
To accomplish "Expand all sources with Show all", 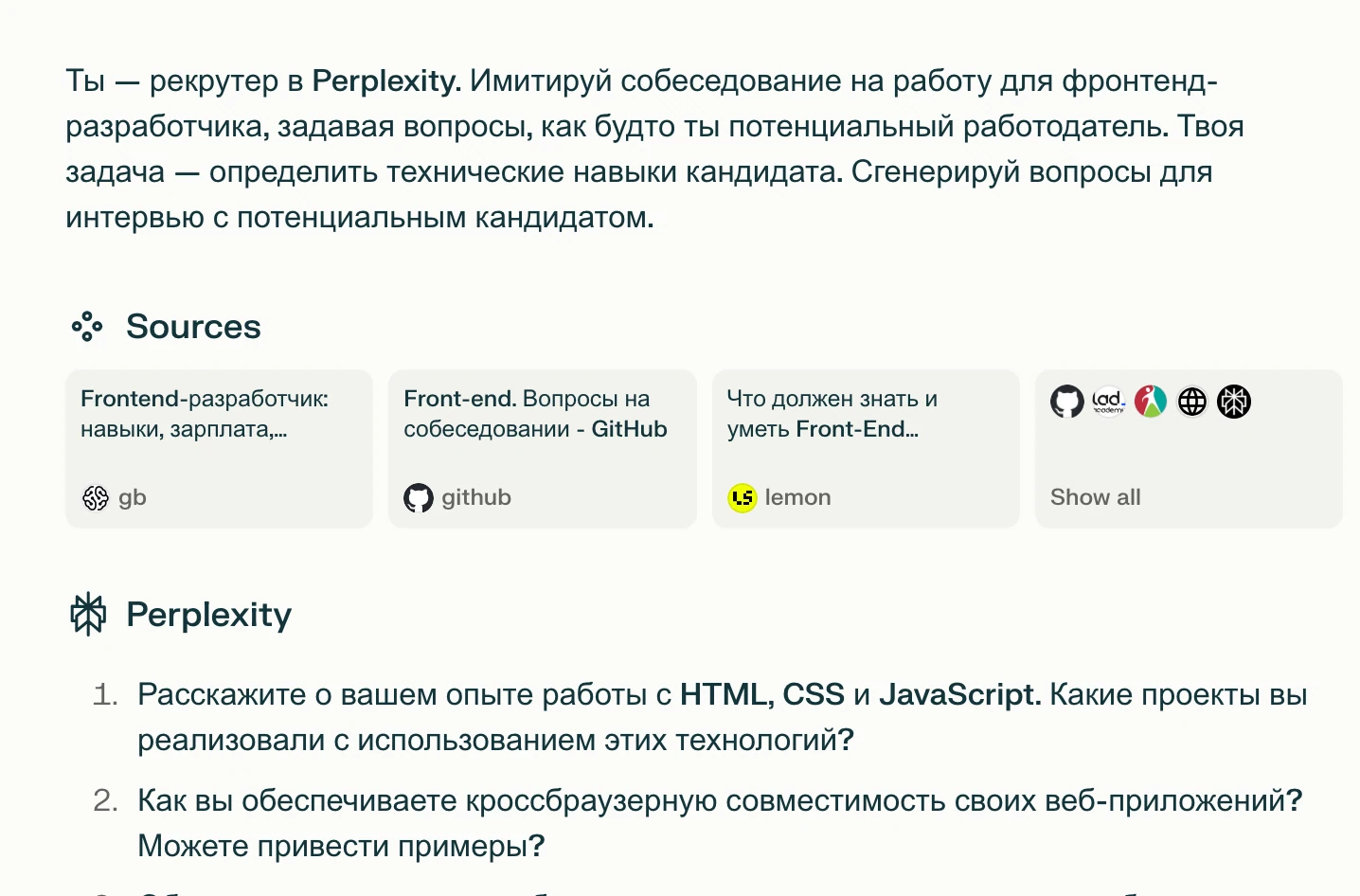I will (x=1095, y=497).
